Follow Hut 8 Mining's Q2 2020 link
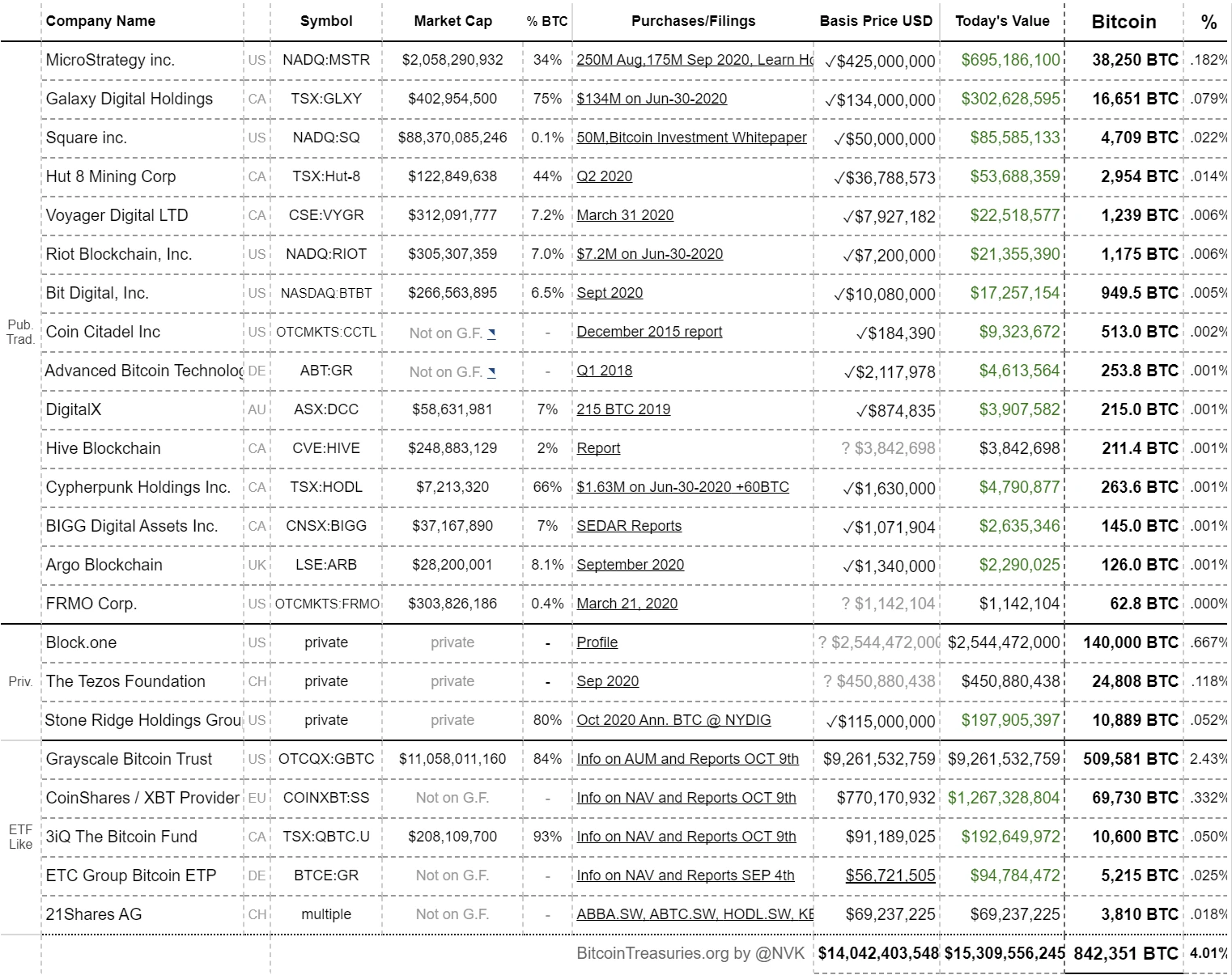This screenshot has width=1232, height=975. pyautogui.click(x=604, y=176)
